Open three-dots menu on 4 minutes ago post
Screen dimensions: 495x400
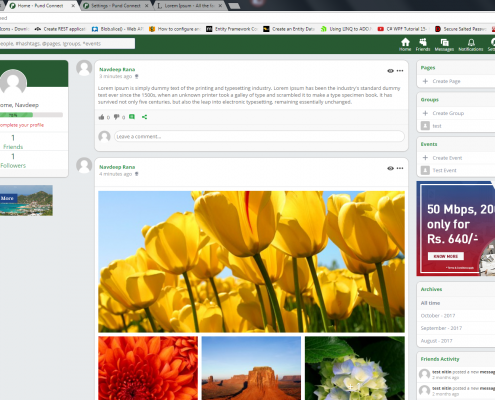(400, 168)
